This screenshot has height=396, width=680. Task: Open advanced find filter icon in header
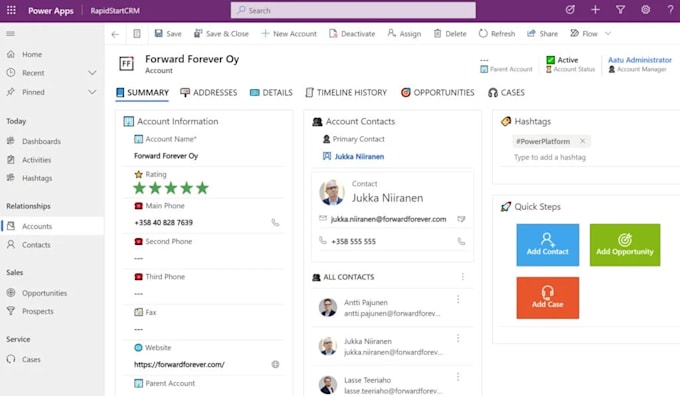(x=621, y=10)
